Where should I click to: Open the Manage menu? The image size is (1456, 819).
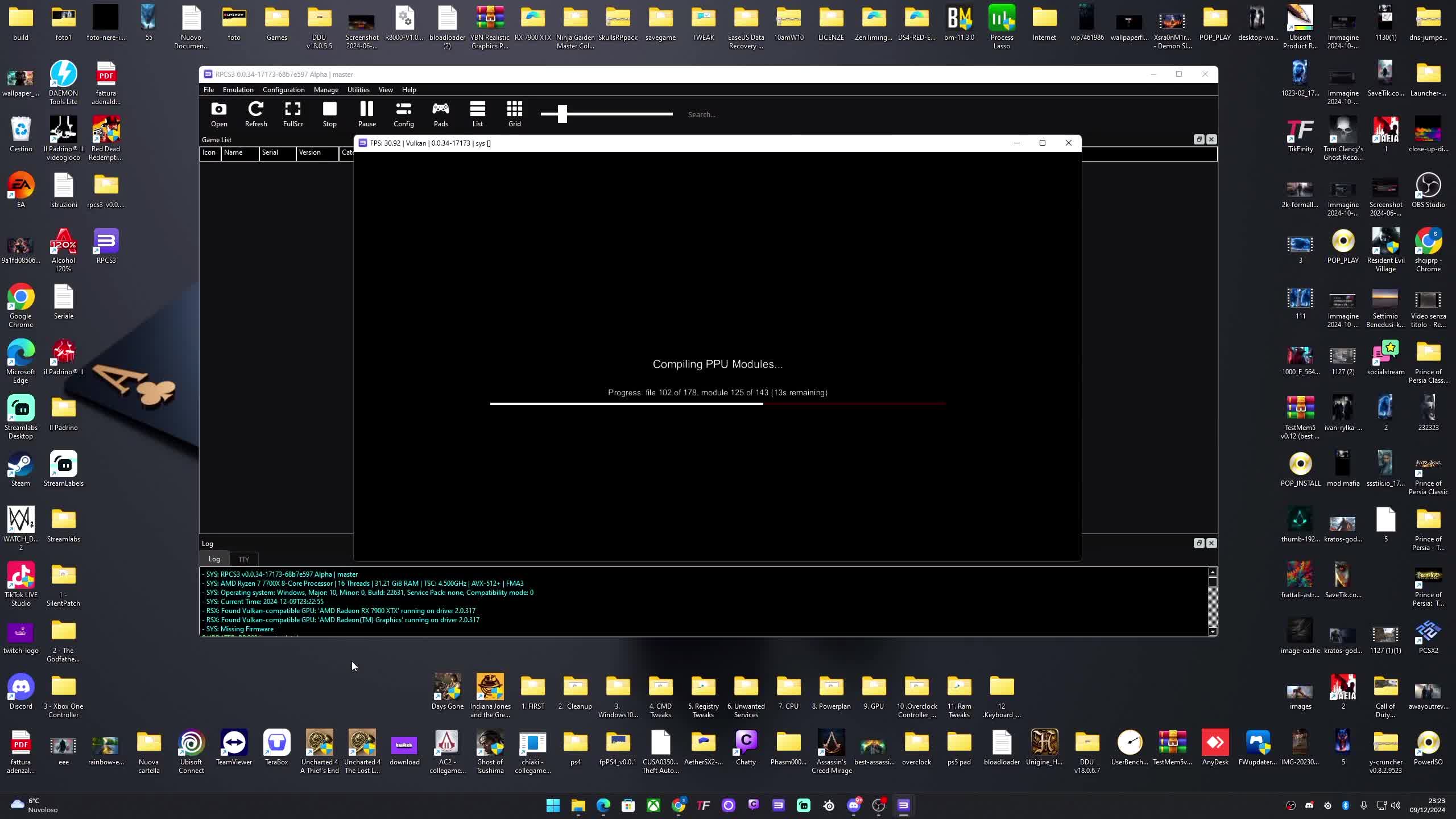pyautogui.click(x=326, y=90)
